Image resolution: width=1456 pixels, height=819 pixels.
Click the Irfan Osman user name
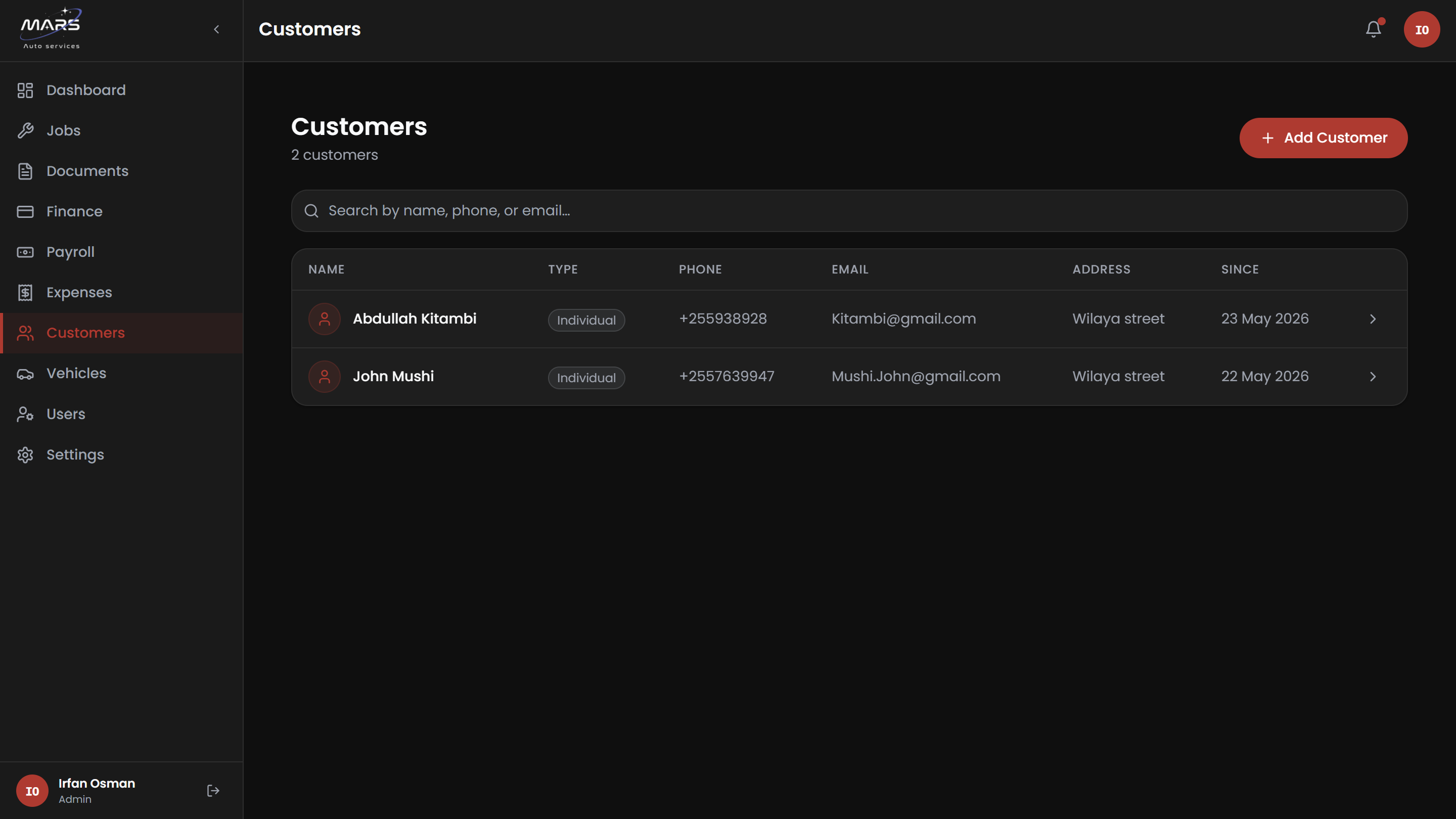[x=97, y=784]
